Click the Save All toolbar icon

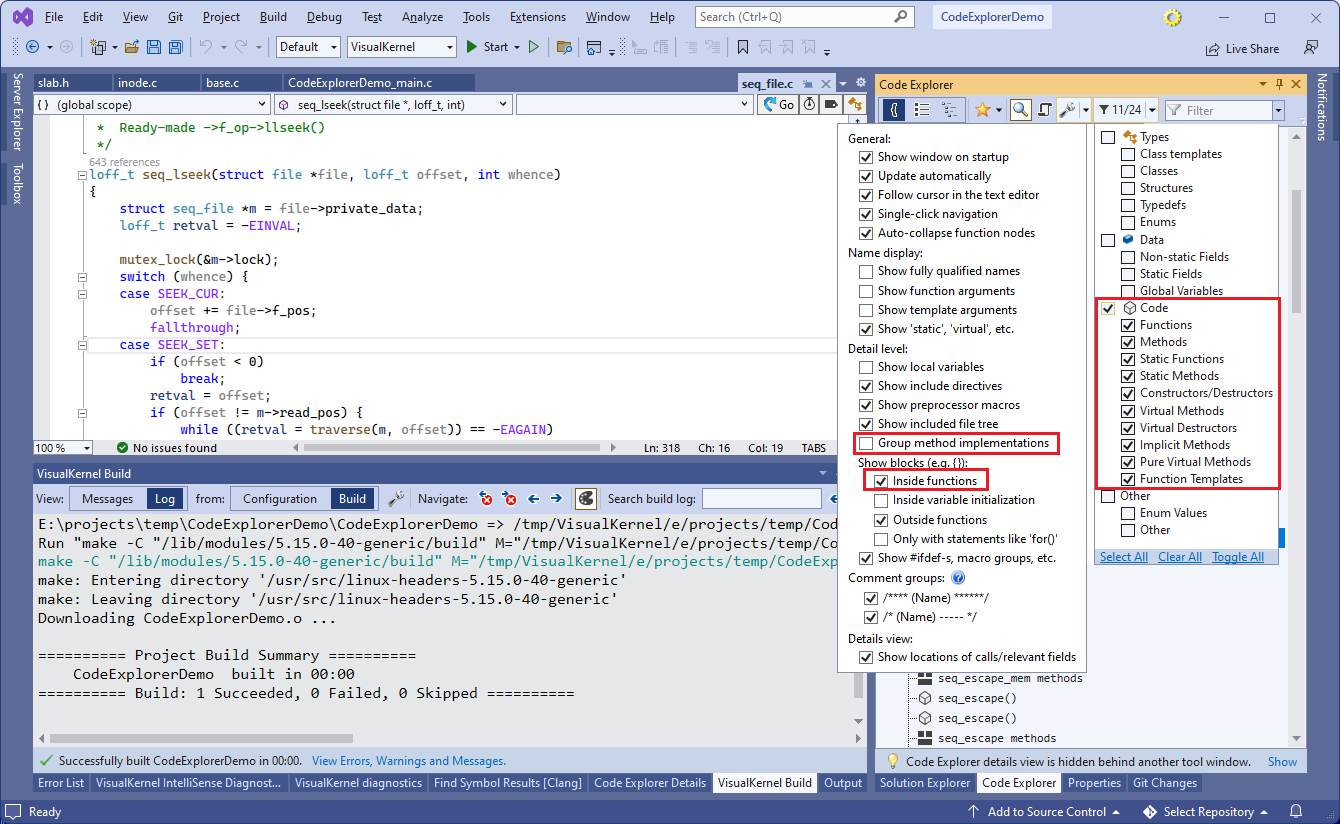click(175, 47)
